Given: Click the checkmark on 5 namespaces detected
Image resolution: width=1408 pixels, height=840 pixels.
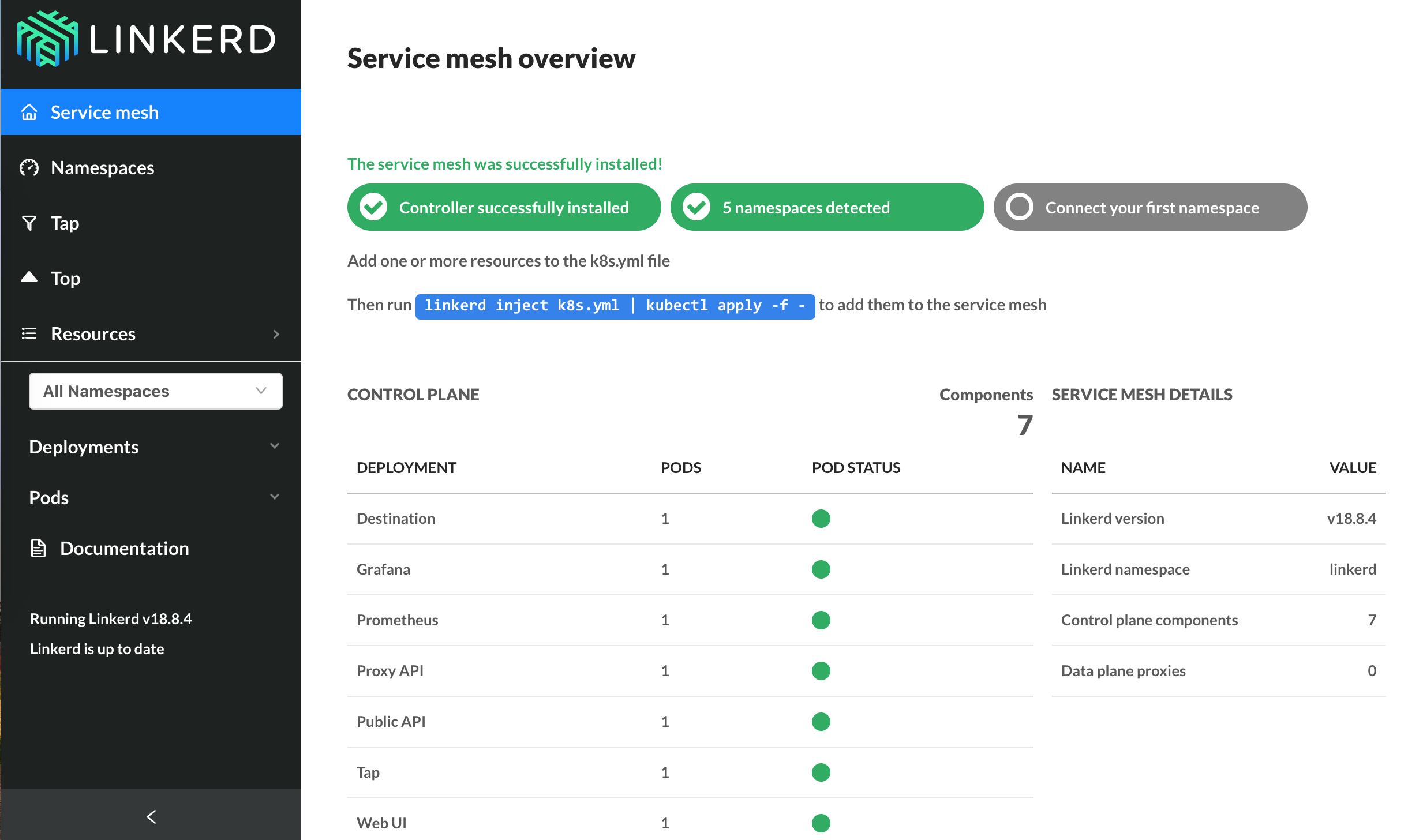Looking at the screenshot, I should [696, 207].
